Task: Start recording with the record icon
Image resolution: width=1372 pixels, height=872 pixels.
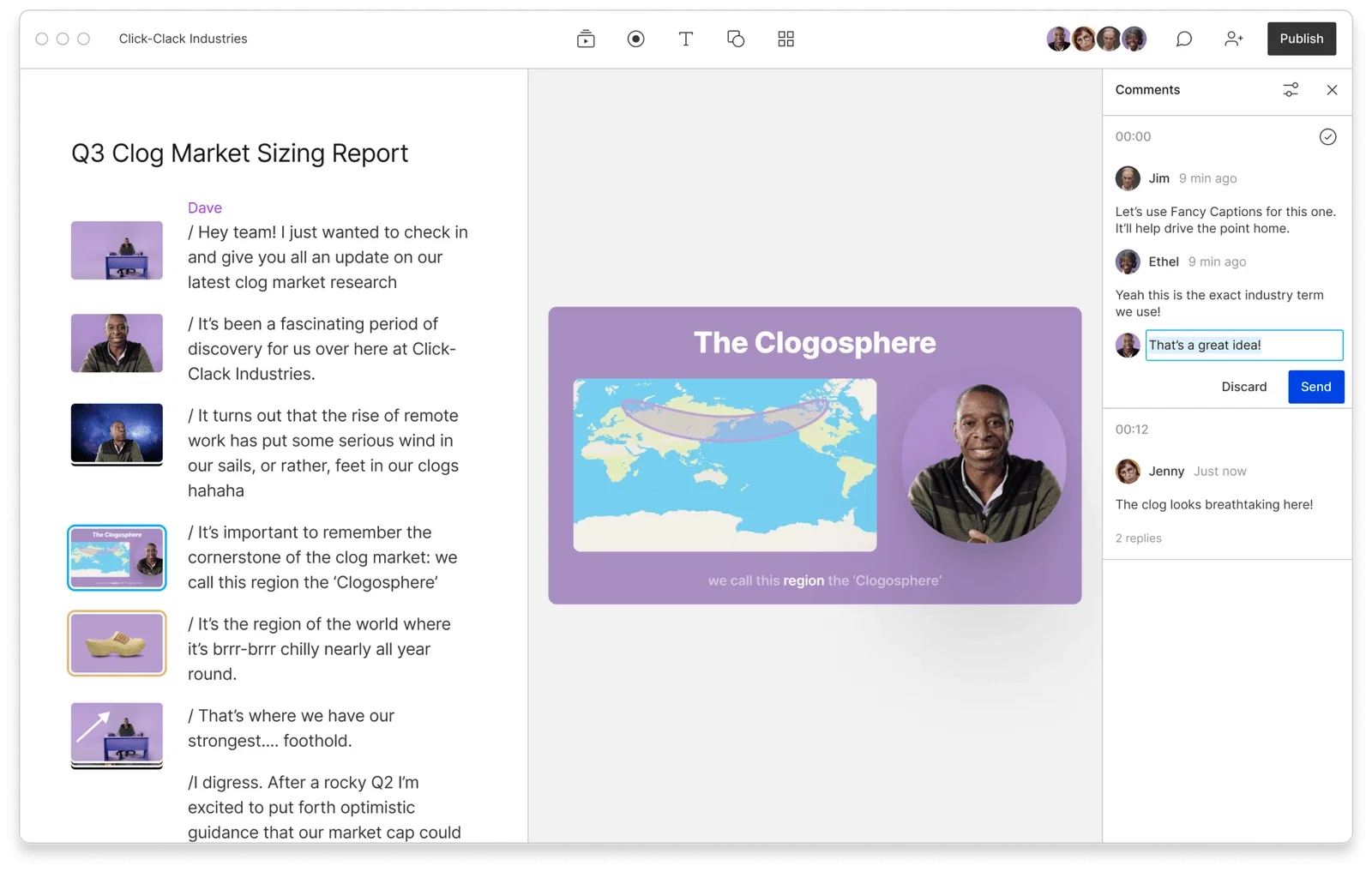Action: pyautogui.click(x=635, y=39)
